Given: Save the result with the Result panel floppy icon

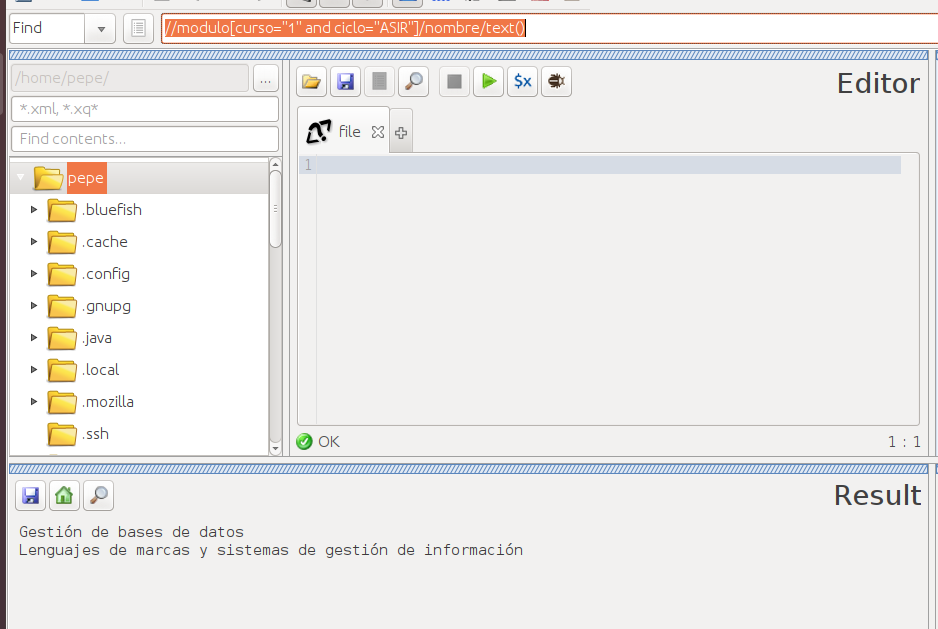Looking at the screenshot, I should pyautogui.click(x=31, y=496).
